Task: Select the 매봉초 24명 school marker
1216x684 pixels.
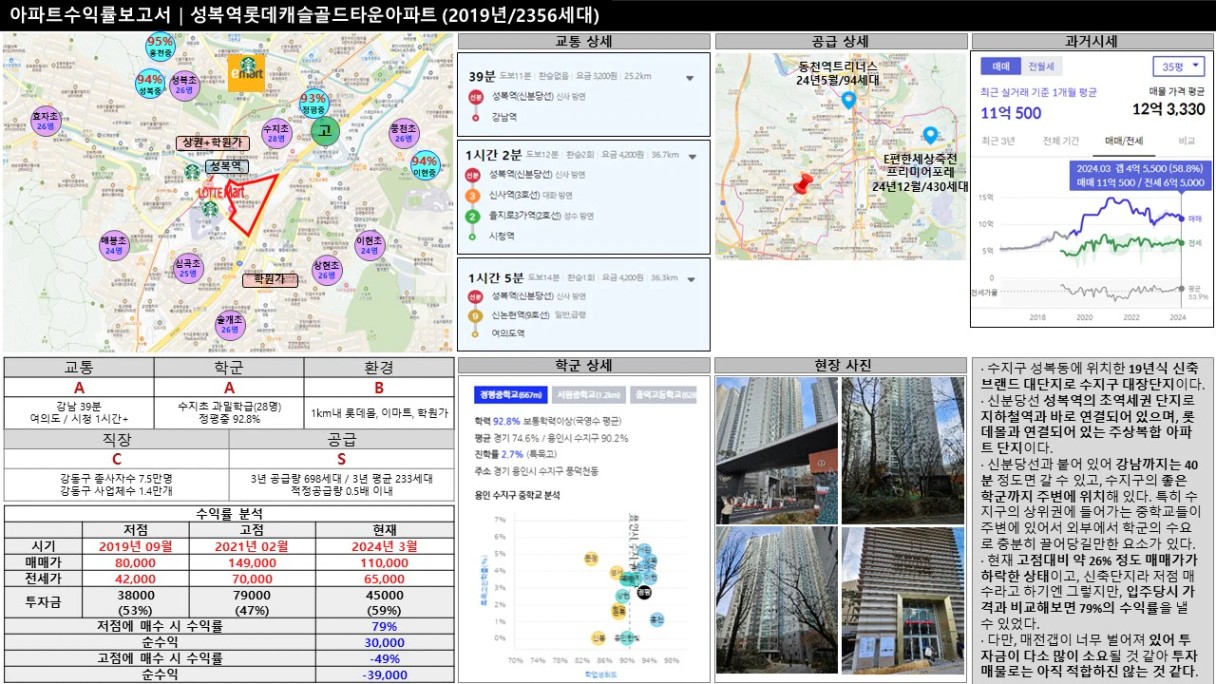Action: (x=114, y=244)
